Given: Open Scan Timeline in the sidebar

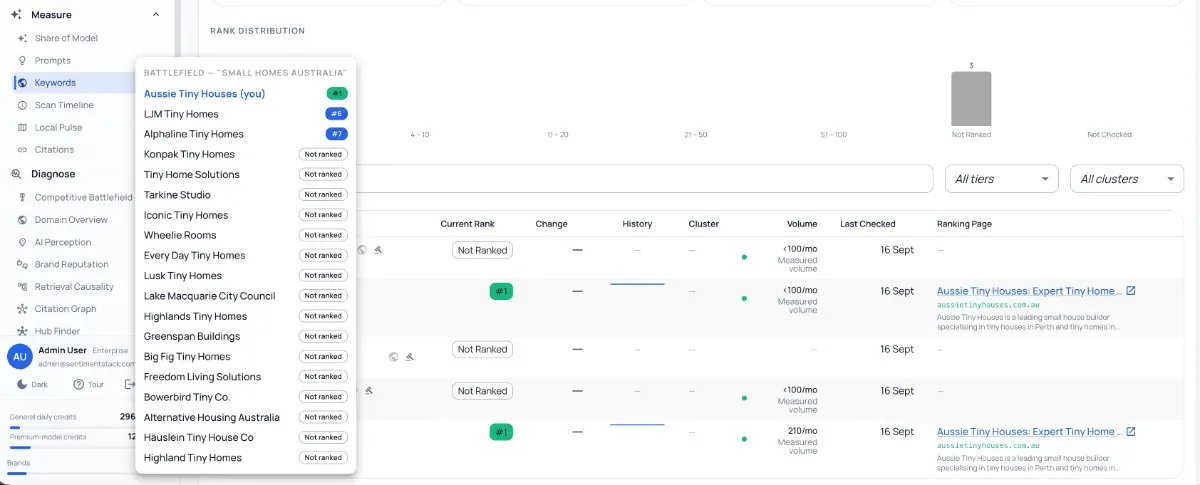Looking at the screenshot, I should 64,105.
